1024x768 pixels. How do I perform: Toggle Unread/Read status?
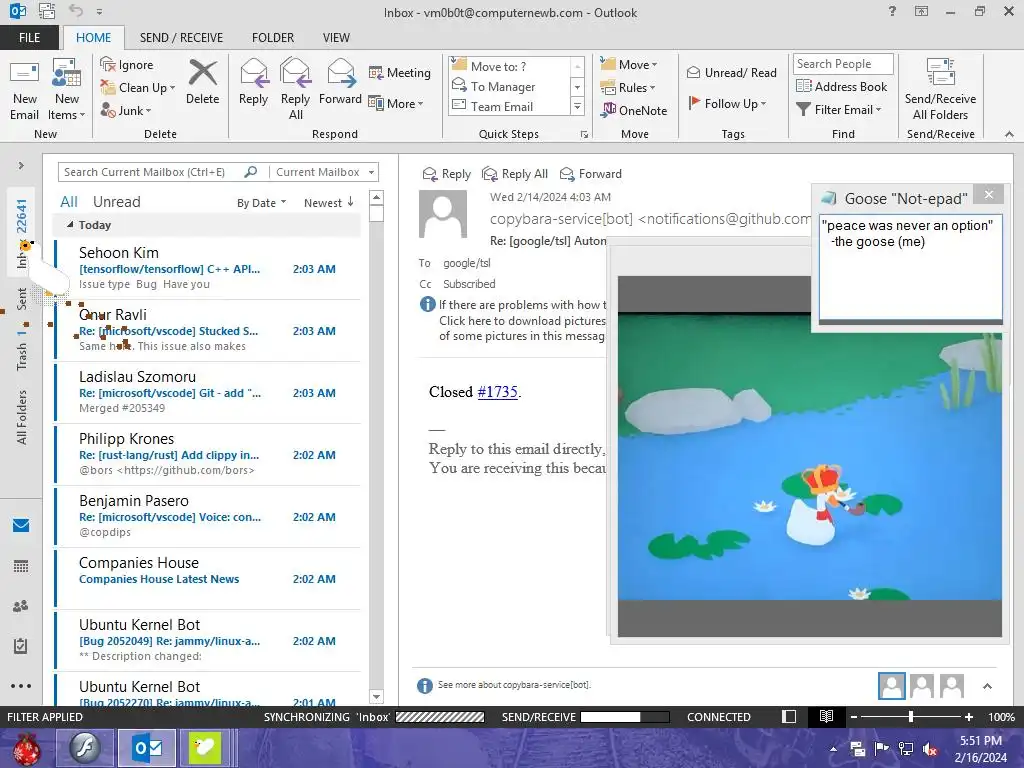(731, 72)
